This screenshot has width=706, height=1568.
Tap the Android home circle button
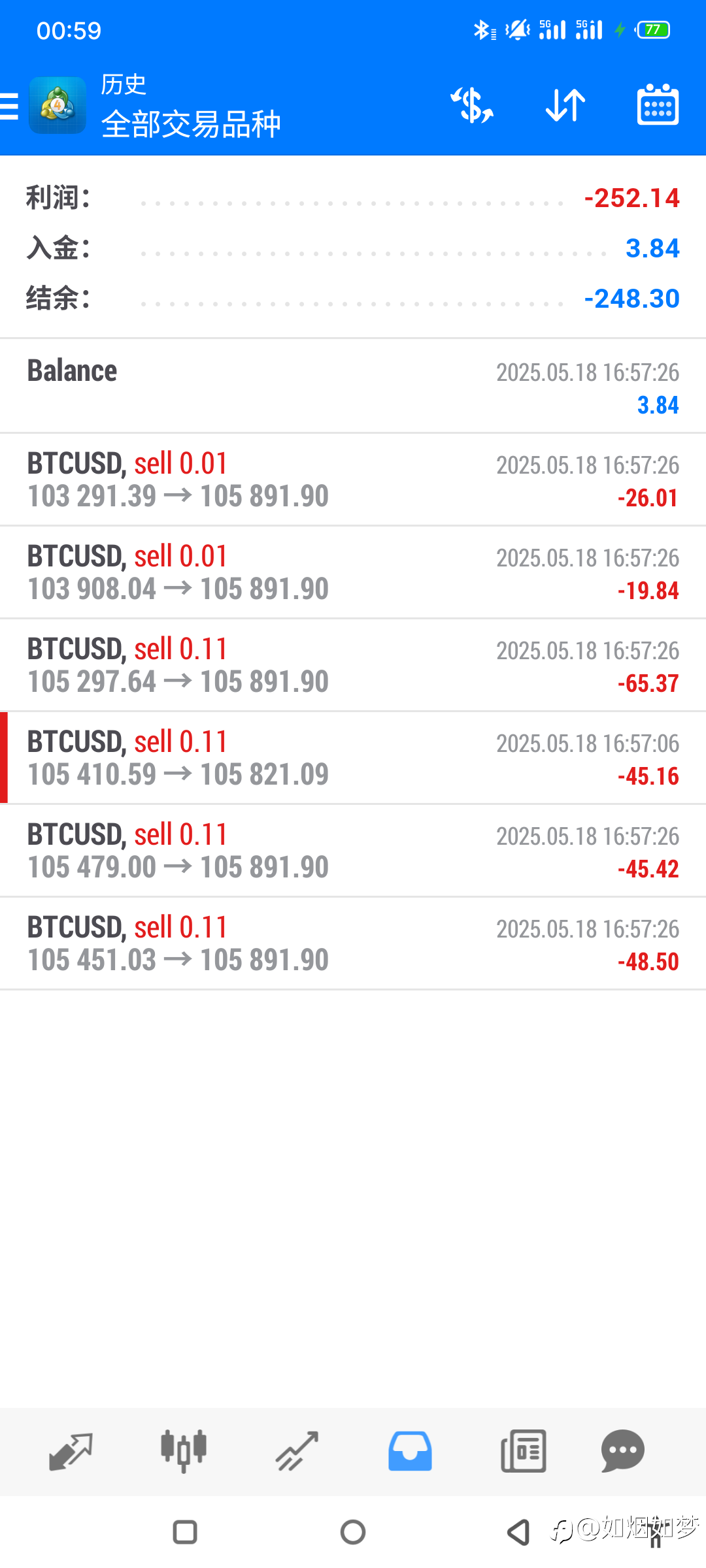point(353,1532)
